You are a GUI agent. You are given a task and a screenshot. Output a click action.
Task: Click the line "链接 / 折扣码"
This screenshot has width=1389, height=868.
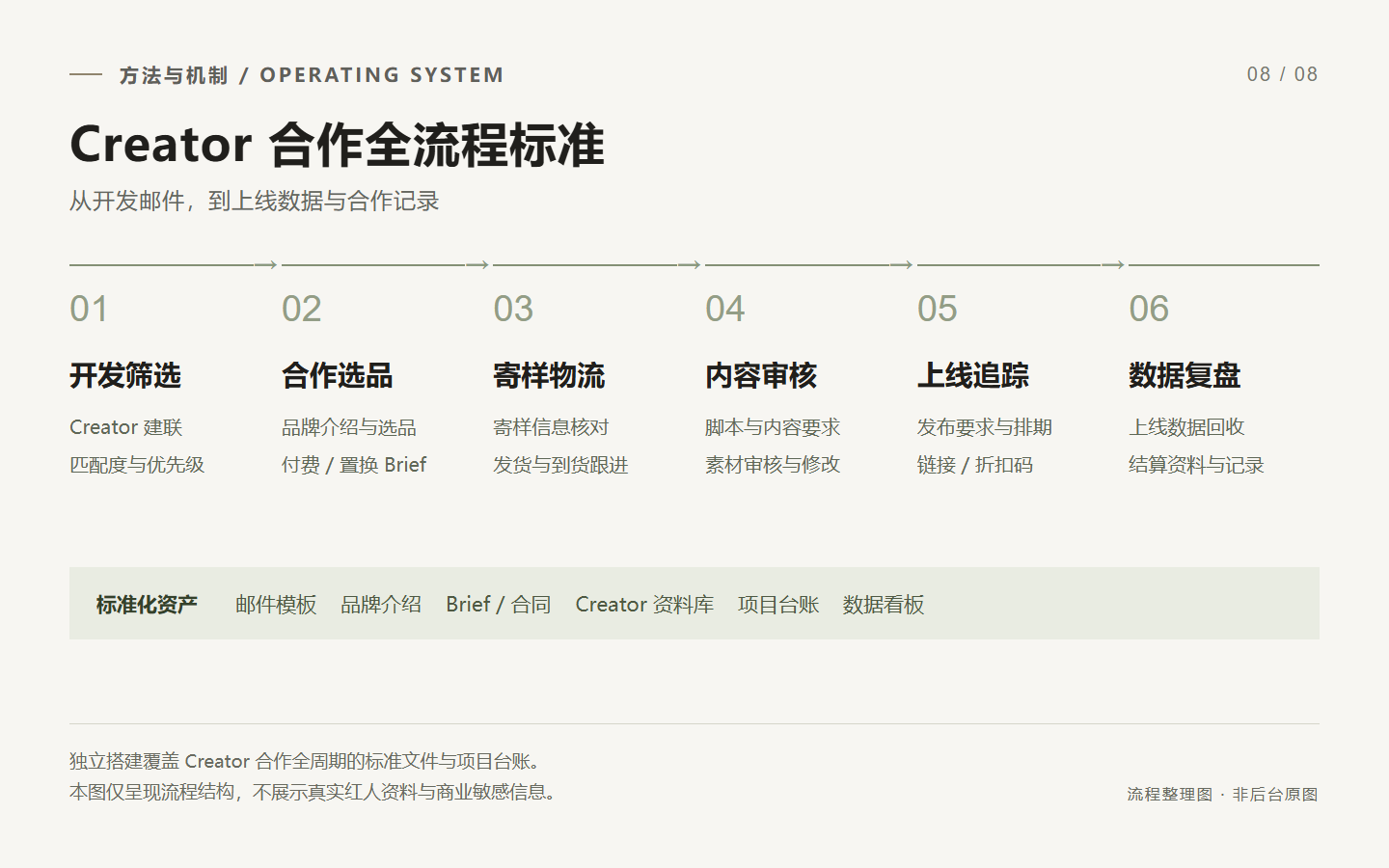pos(975,465)
